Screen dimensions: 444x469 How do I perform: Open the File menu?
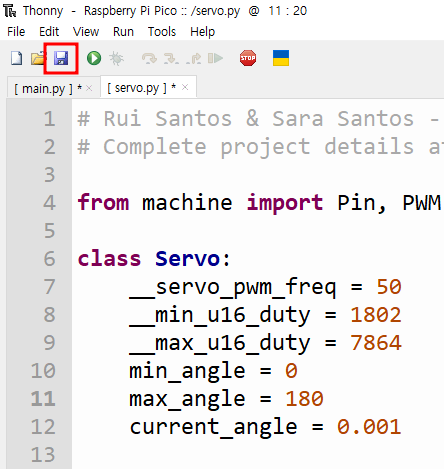tap(16, 32)
